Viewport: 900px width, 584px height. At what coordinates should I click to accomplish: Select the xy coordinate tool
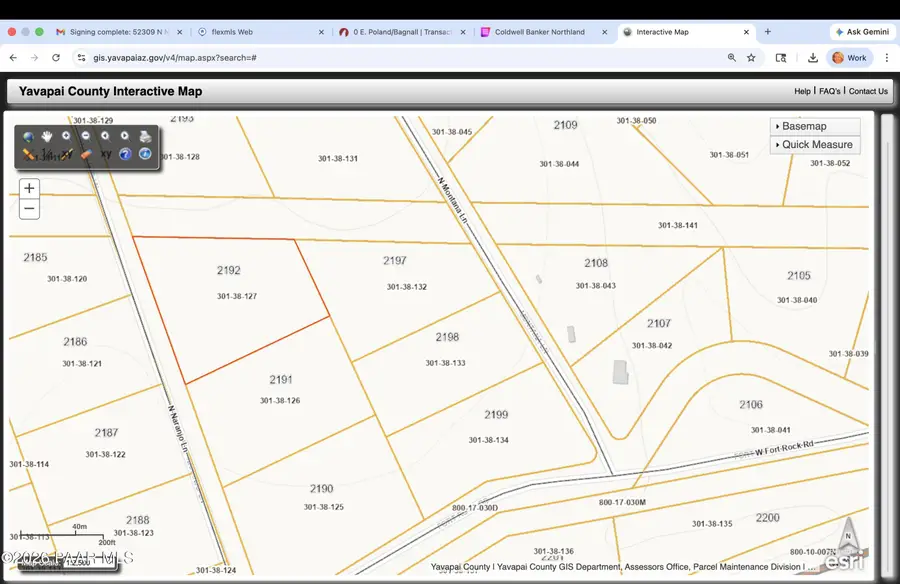[x=106, y=154]
